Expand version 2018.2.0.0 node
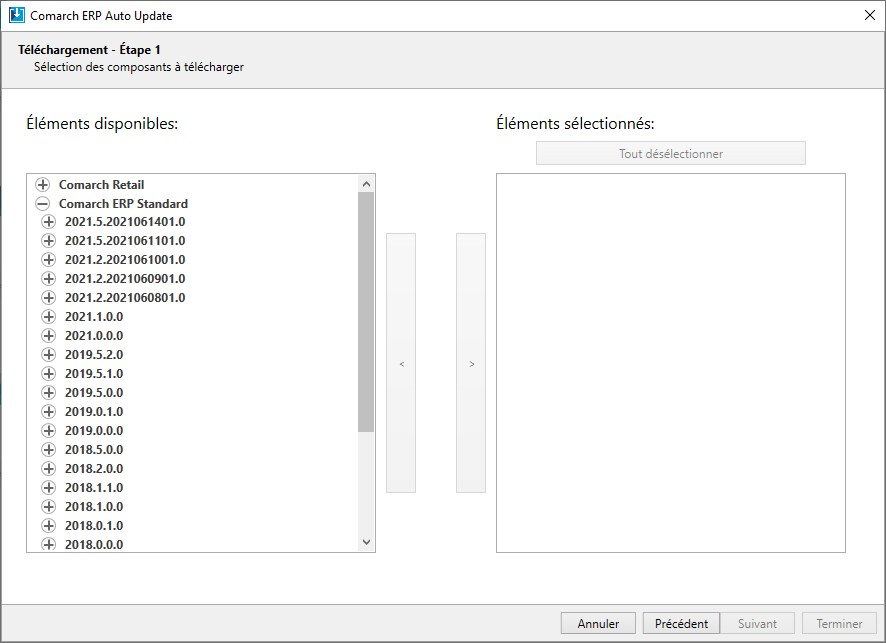The image size is (886, 643). point(49,468)
